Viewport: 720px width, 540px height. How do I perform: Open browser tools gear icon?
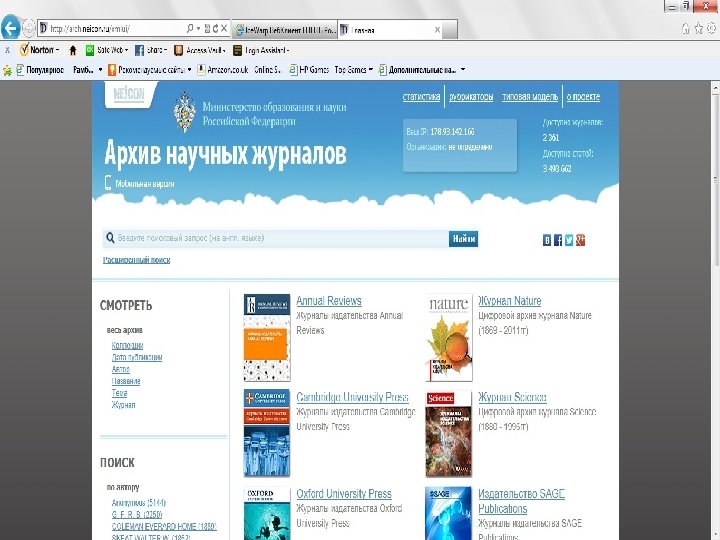click(x=712, y=29)
